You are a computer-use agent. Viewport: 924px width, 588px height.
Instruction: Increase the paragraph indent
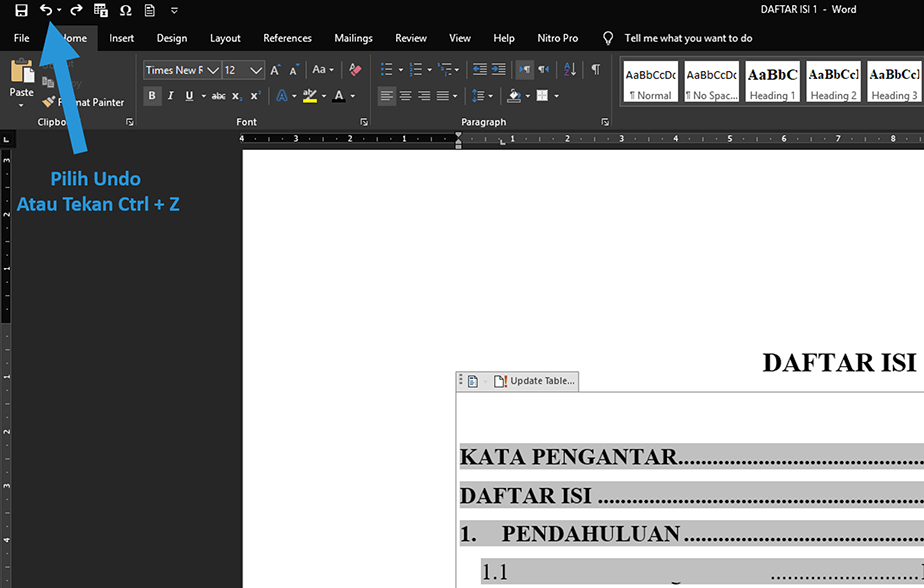(x=499, y=70)
